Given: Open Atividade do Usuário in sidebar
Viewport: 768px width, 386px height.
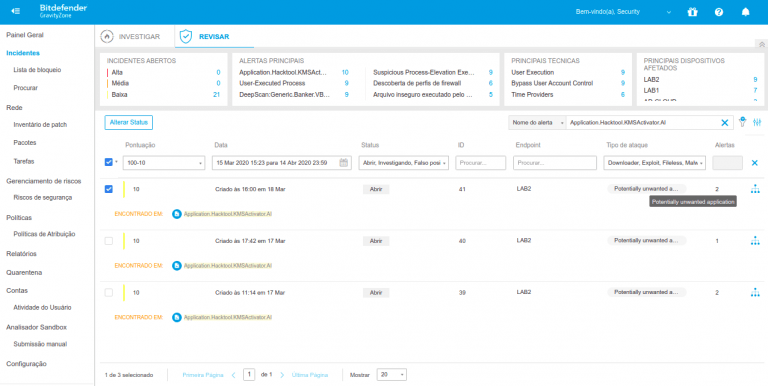Looking at the screenshot, I should (42, 308).
